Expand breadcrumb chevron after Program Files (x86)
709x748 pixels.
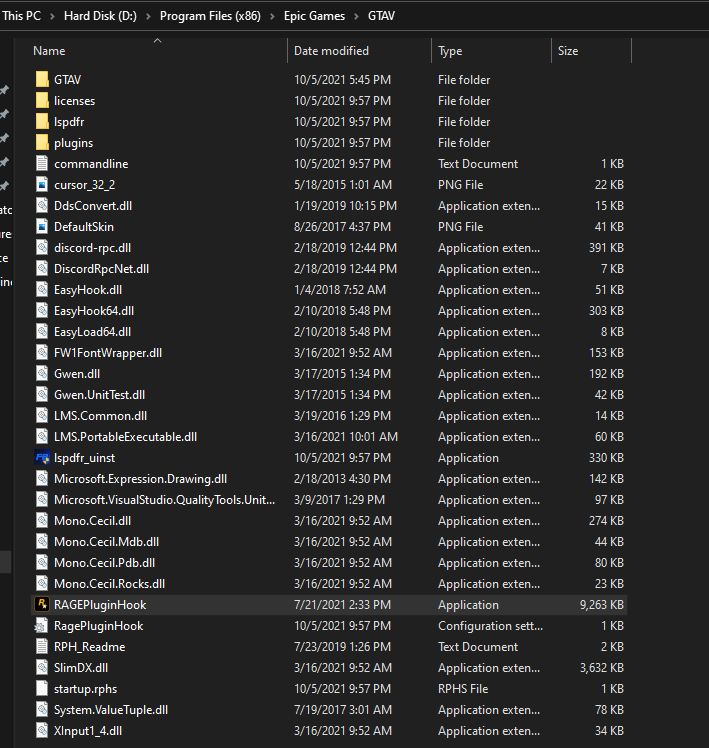click(272, 16)
